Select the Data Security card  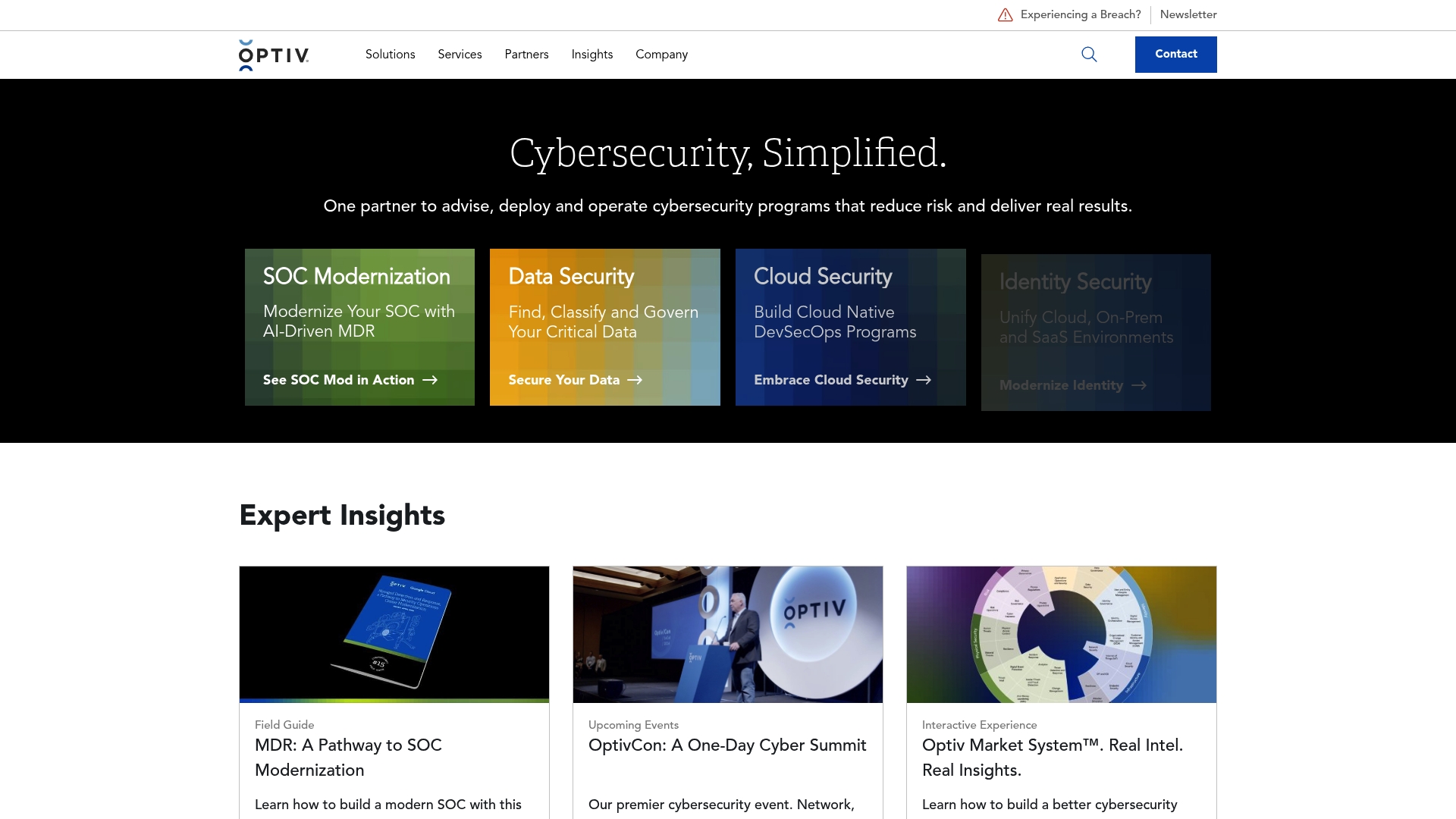pyautogui.click(x=605, y=327)
